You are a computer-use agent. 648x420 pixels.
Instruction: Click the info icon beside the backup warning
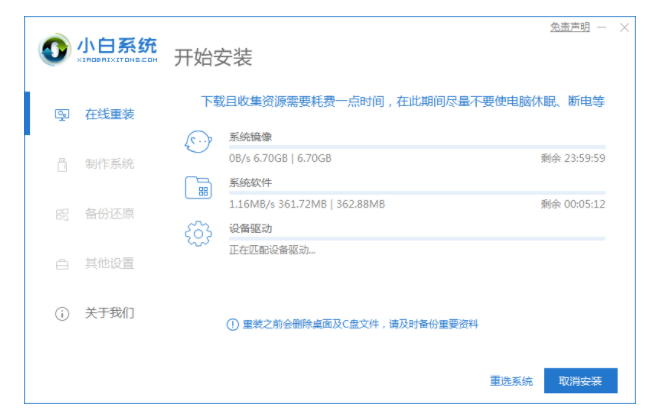233,324
